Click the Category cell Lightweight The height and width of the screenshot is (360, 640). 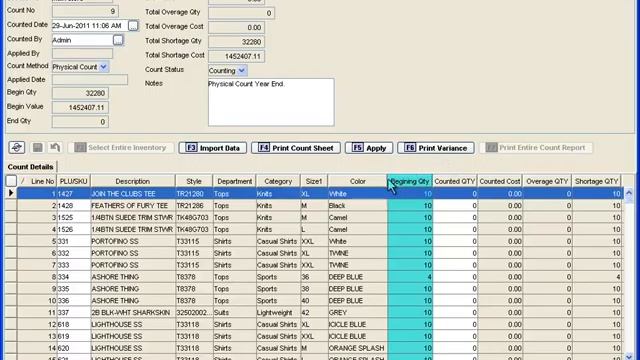point(278,312)
